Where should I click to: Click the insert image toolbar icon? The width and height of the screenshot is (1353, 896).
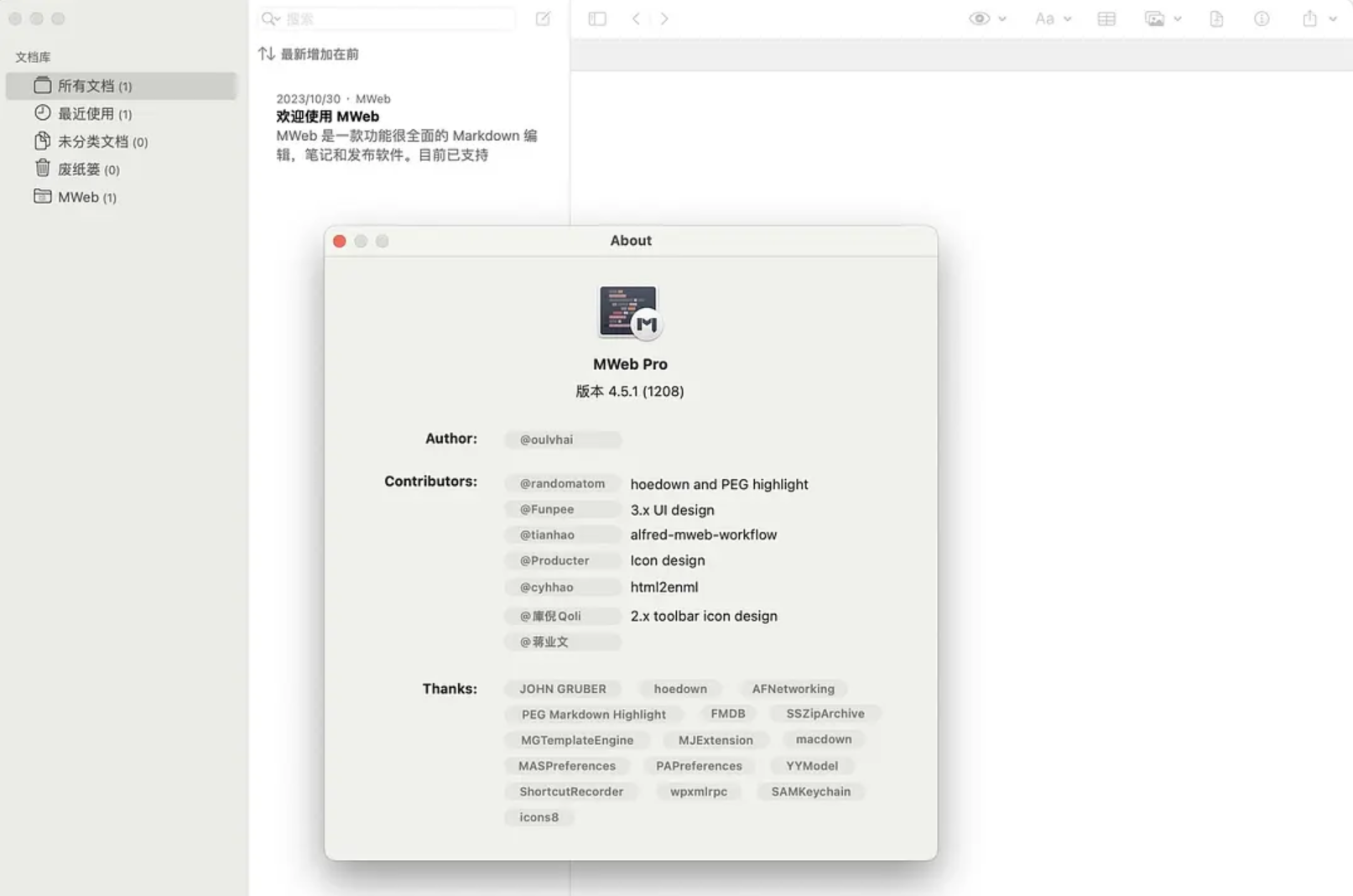coord(1155,18)
